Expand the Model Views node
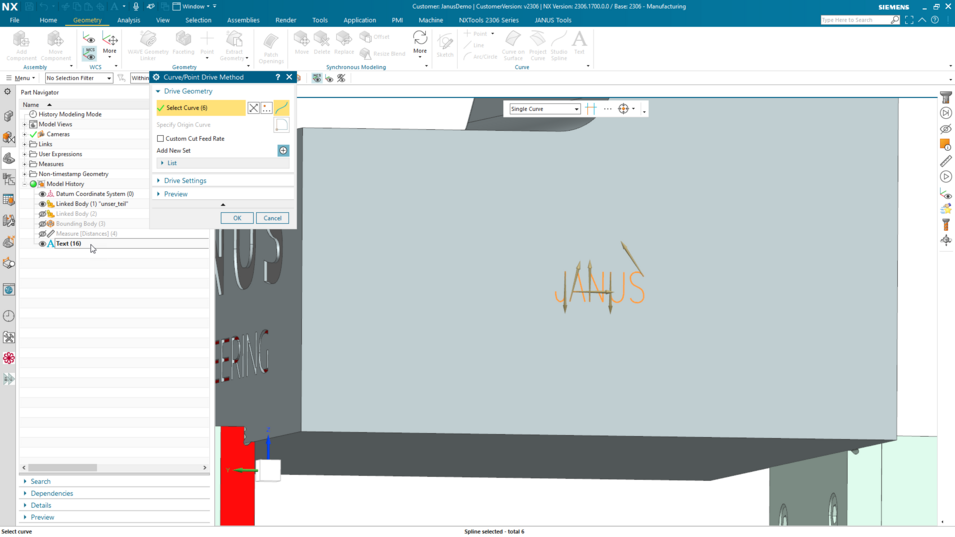 [25, 124]
